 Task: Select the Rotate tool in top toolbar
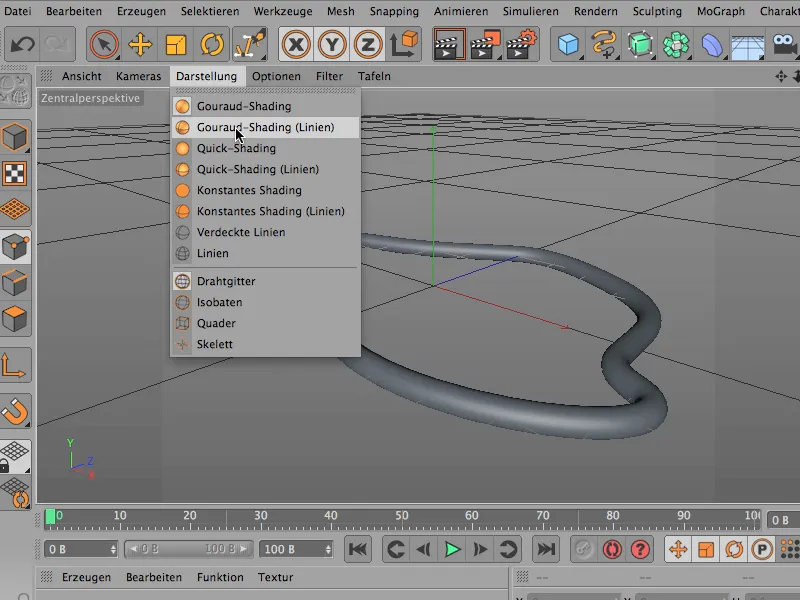coord(212,44)
